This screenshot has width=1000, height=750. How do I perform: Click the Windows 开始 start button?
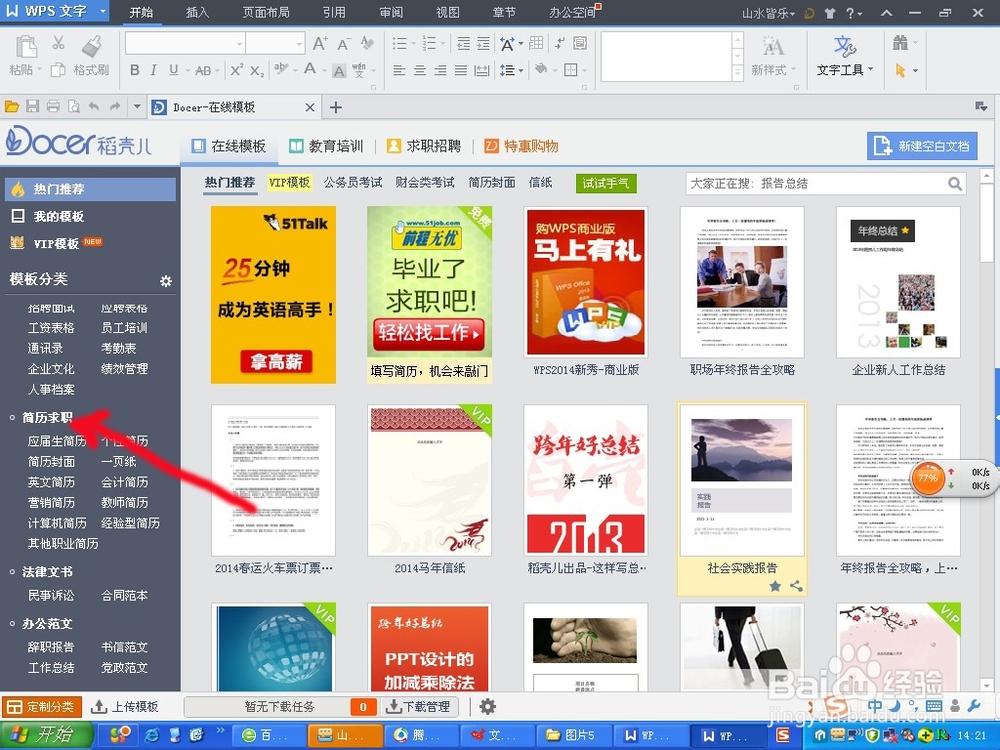[x=46, y=735]
